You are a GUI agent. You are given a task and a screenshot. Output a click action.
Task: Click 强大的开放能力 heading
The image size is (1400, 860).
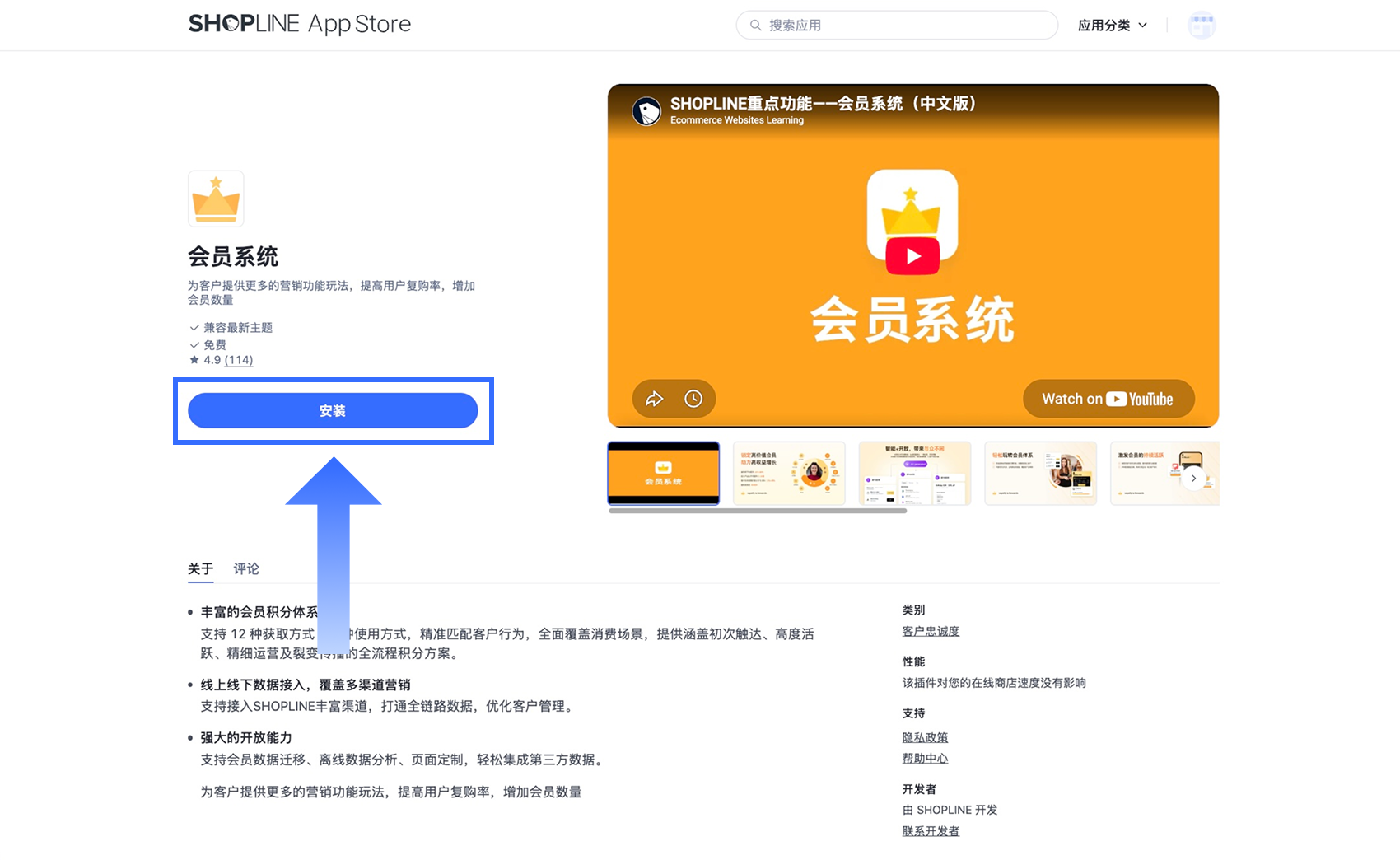pyautogui.click(x=246, y=737)
